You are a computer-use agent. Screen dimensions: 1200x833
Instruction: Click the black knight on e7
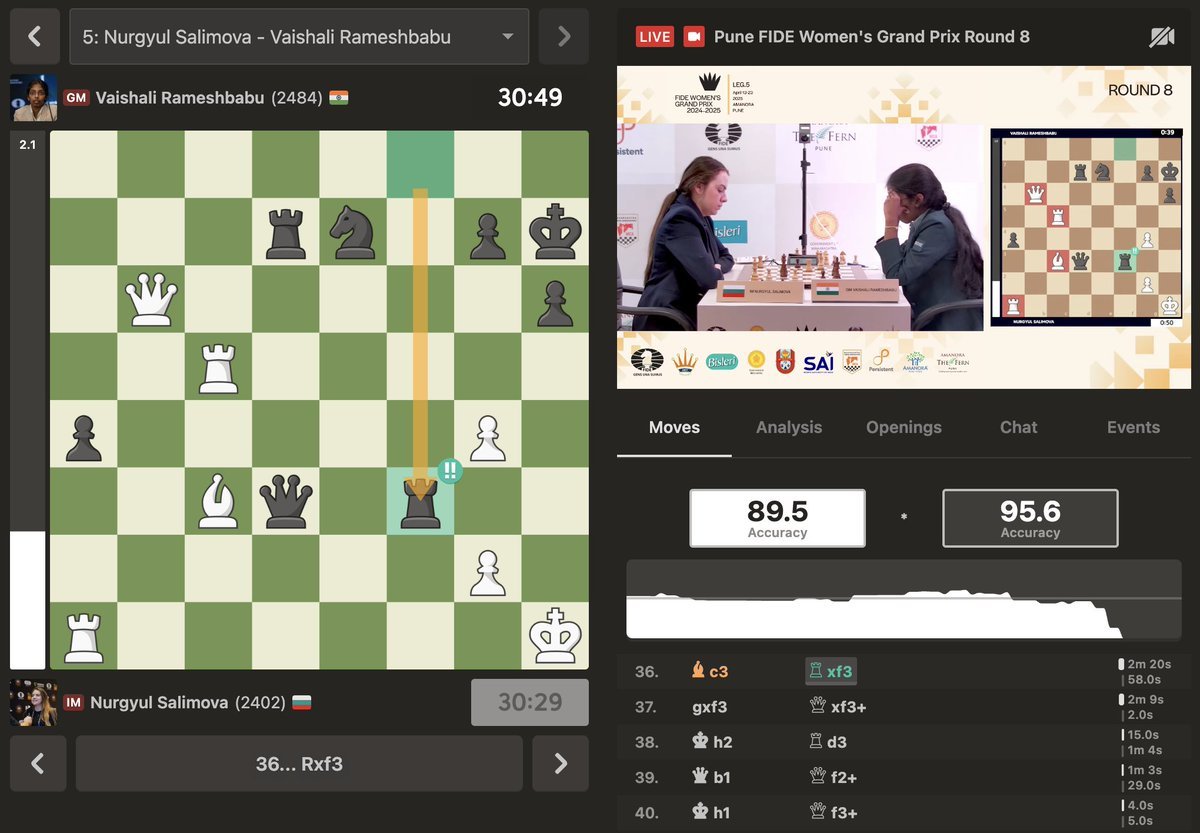click(x=353, y=232)
